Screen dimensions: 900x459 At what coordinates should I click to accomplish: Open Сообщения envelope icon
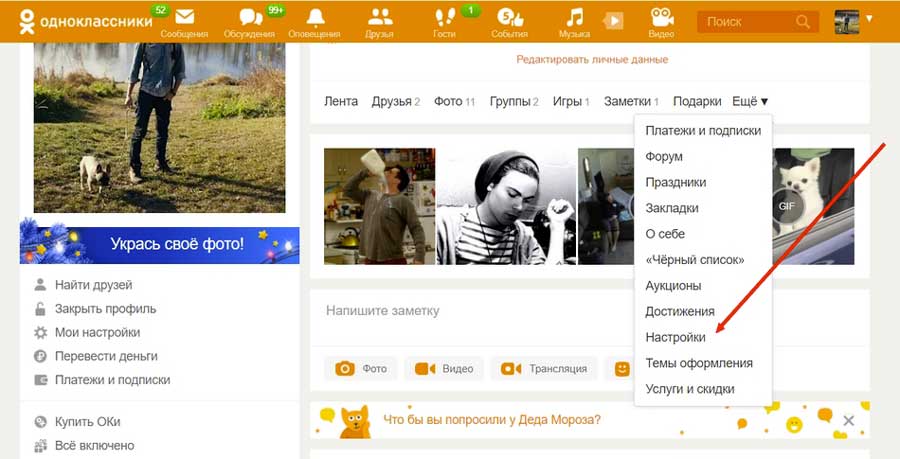point(184,17)
